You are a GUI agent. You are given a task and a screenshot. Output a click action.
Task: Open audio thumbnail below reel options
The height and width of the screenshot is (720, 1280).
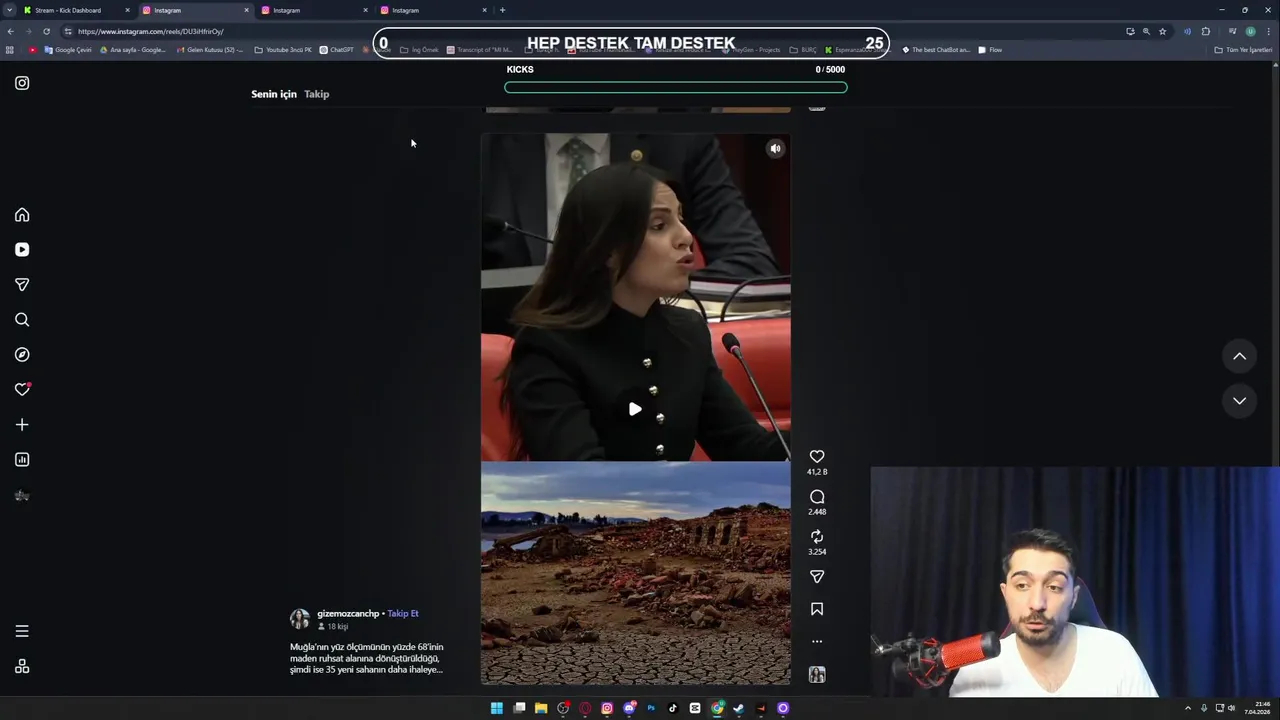817,675
